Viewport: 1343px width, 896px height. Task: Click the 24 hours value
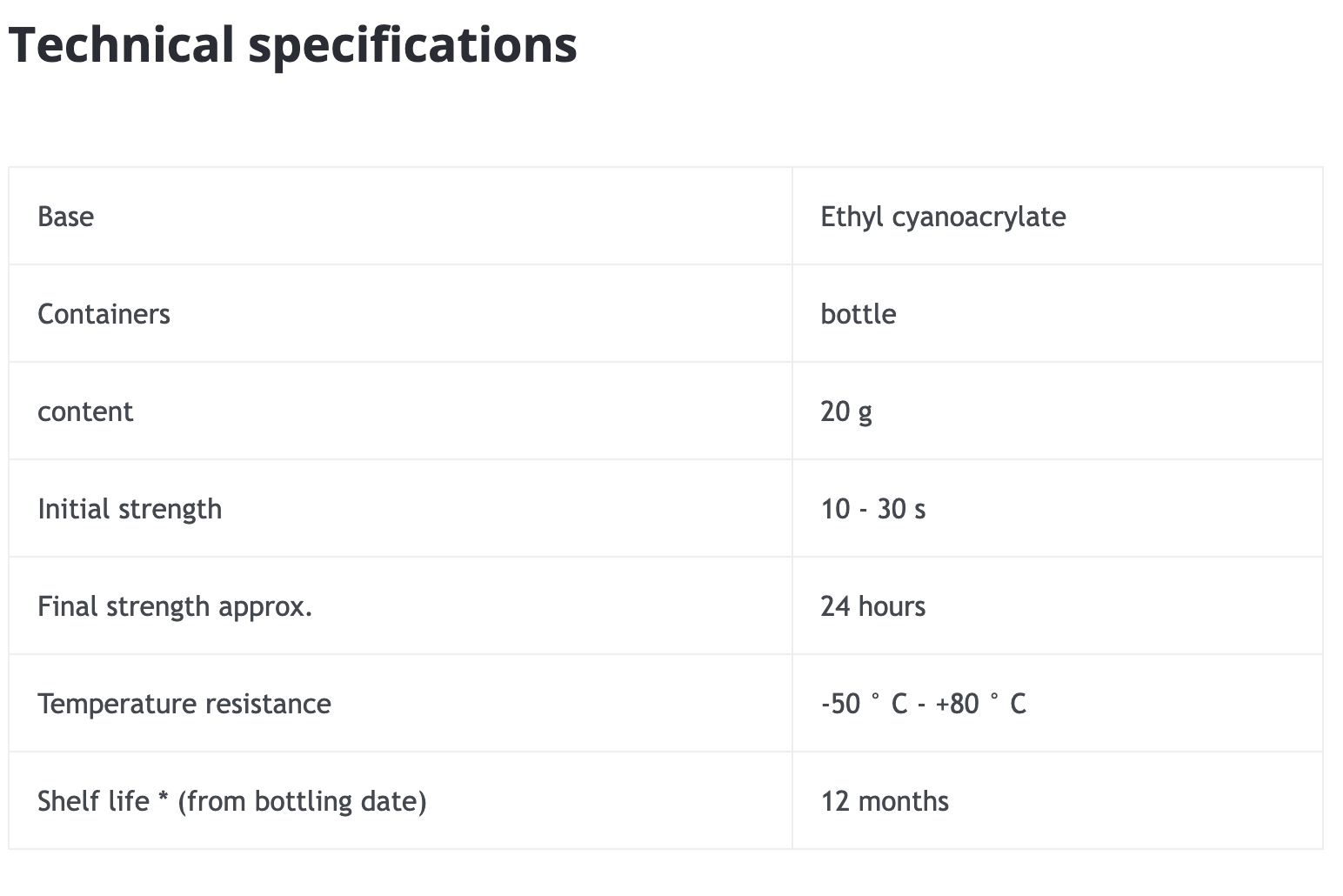[x=872, y=606]
